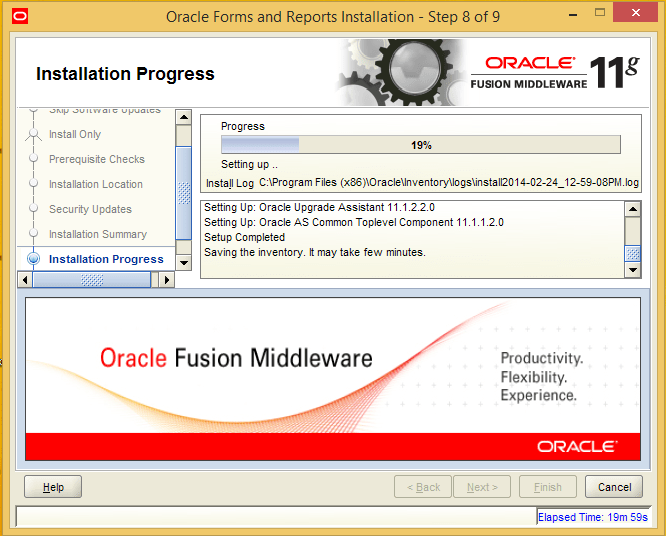The width and height of the screenshot is (666, 536).
Task: Select the Installation Progress step
Action: 106,259
